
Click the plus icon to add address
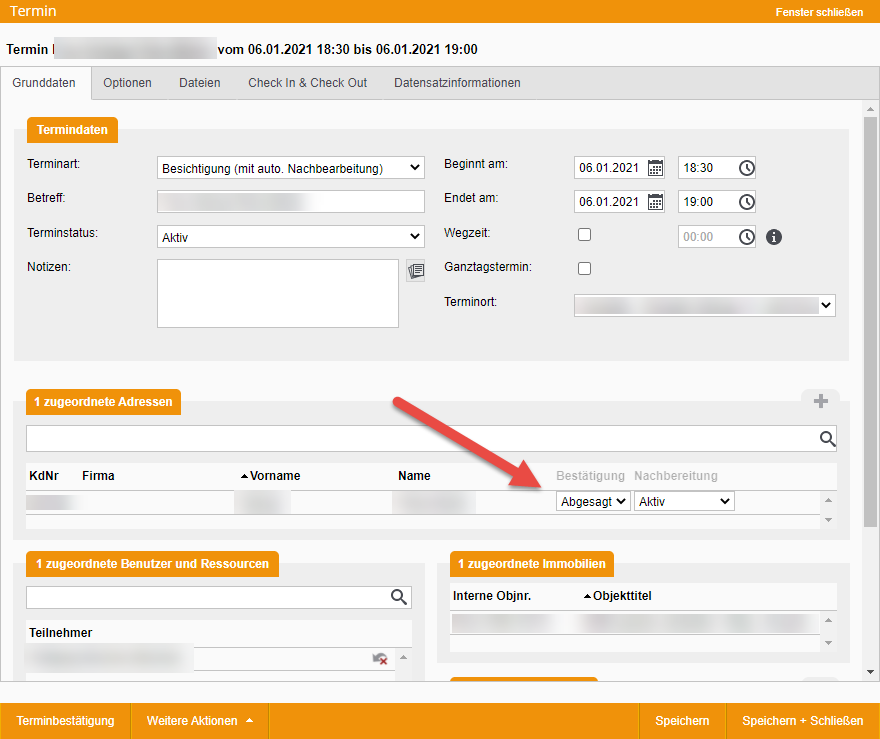click(x=821, y=401)
